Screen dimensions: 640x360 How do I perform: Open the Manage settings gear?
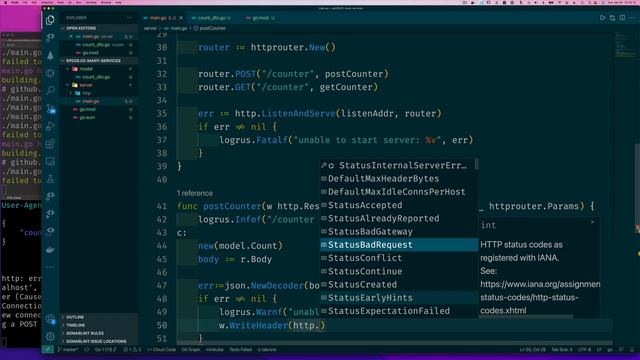pos(50,336)
